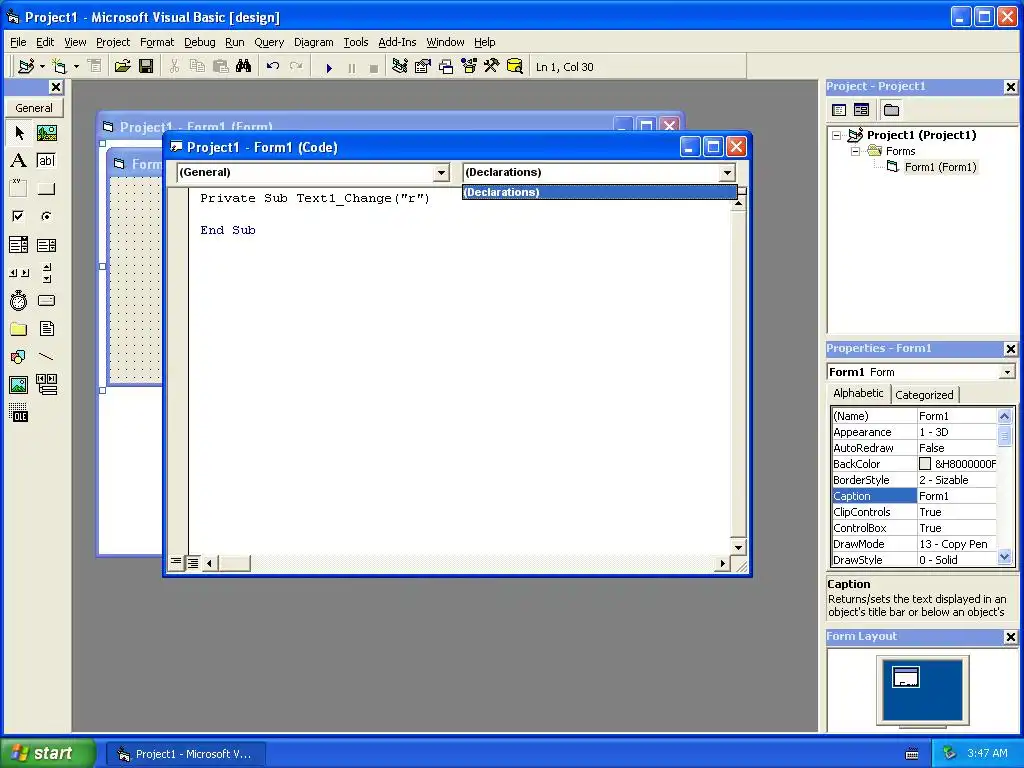Select the Data control tool
This screenshot has width=1024, height=768.
click(x=46, y=385)
